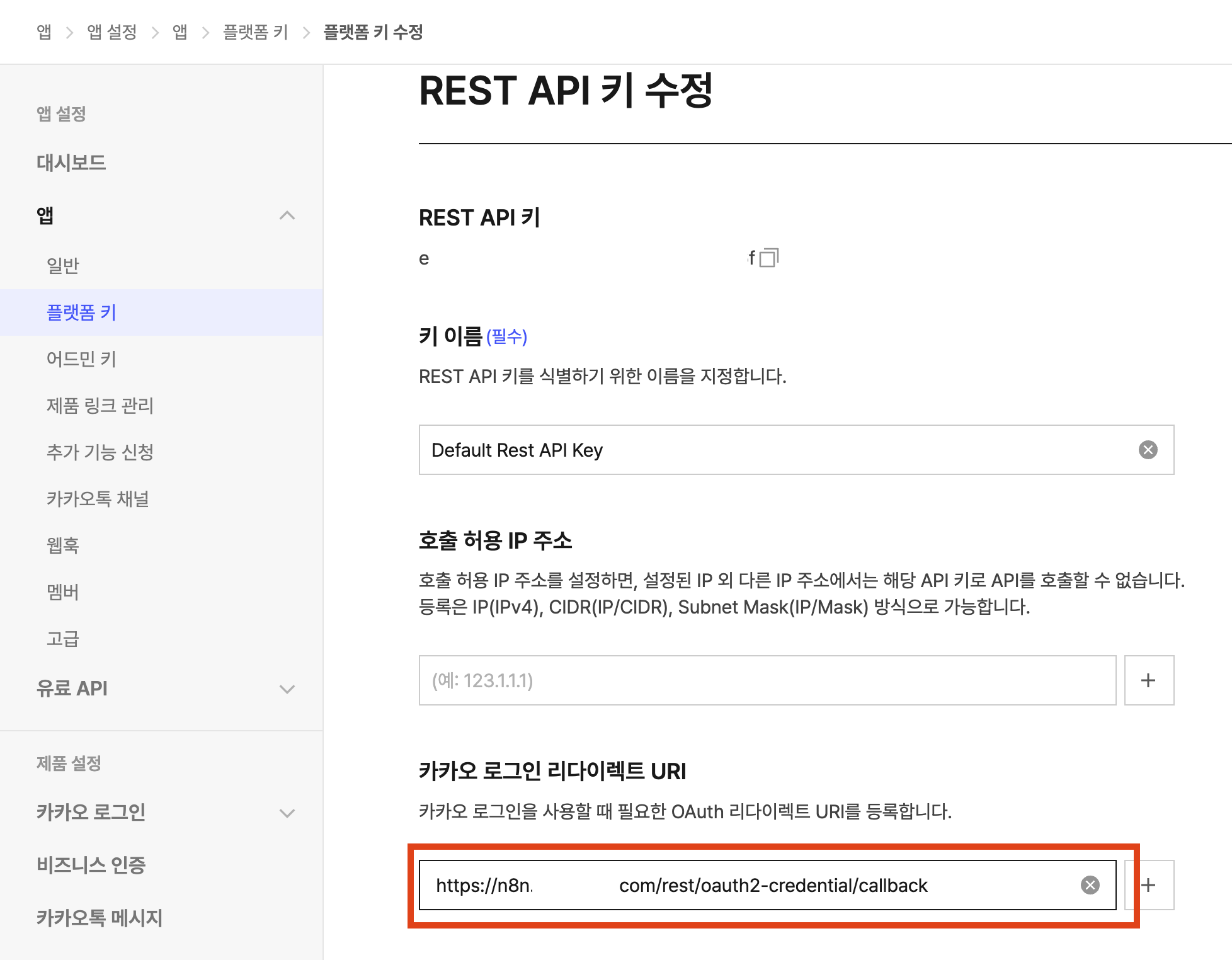Open 추가 기능 신청 menu item
Screen dimensions: 1232x960
(100, 452)
